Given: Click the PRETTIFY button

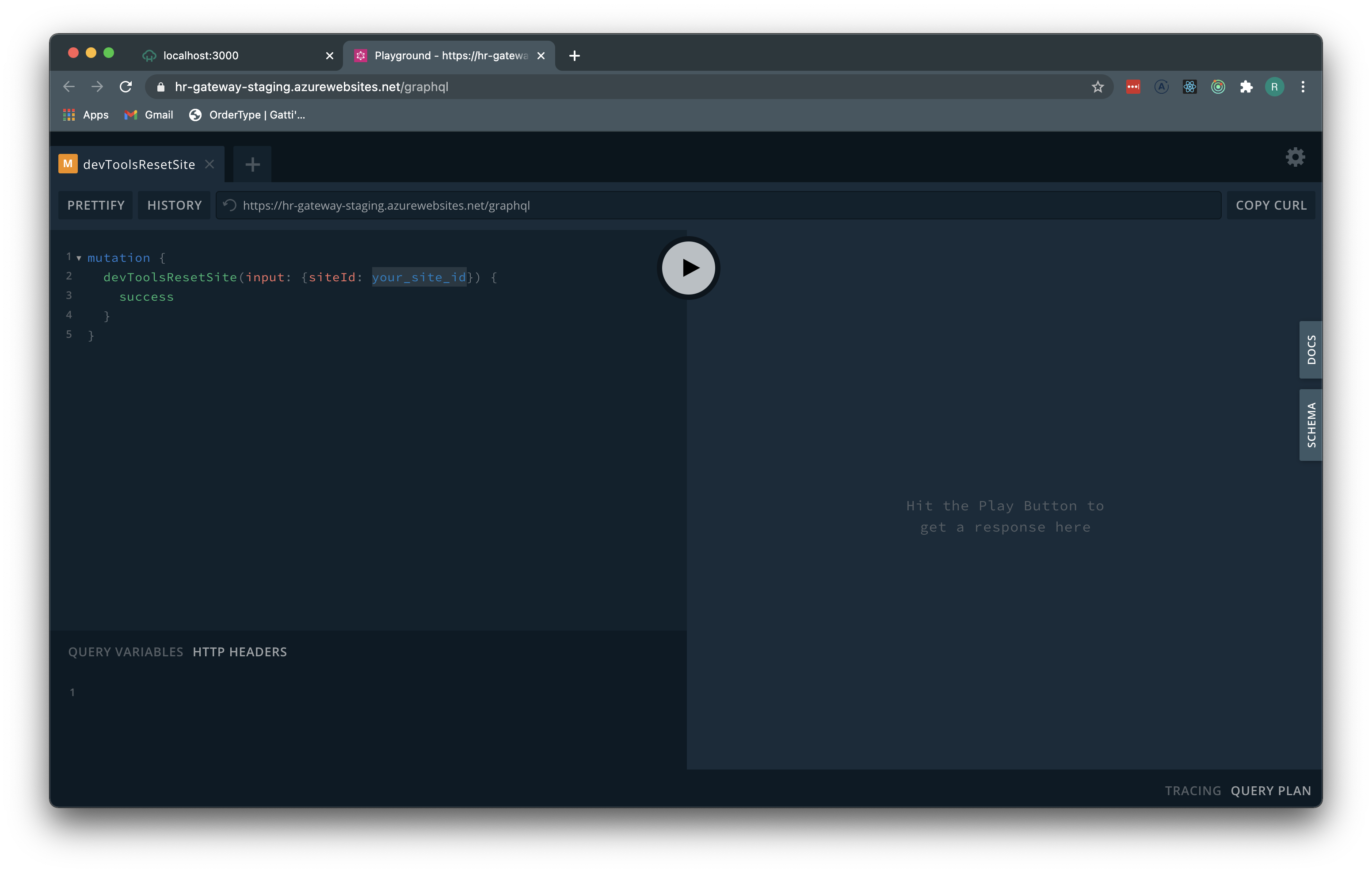Looking at the screenshot, I should [96, 205].
